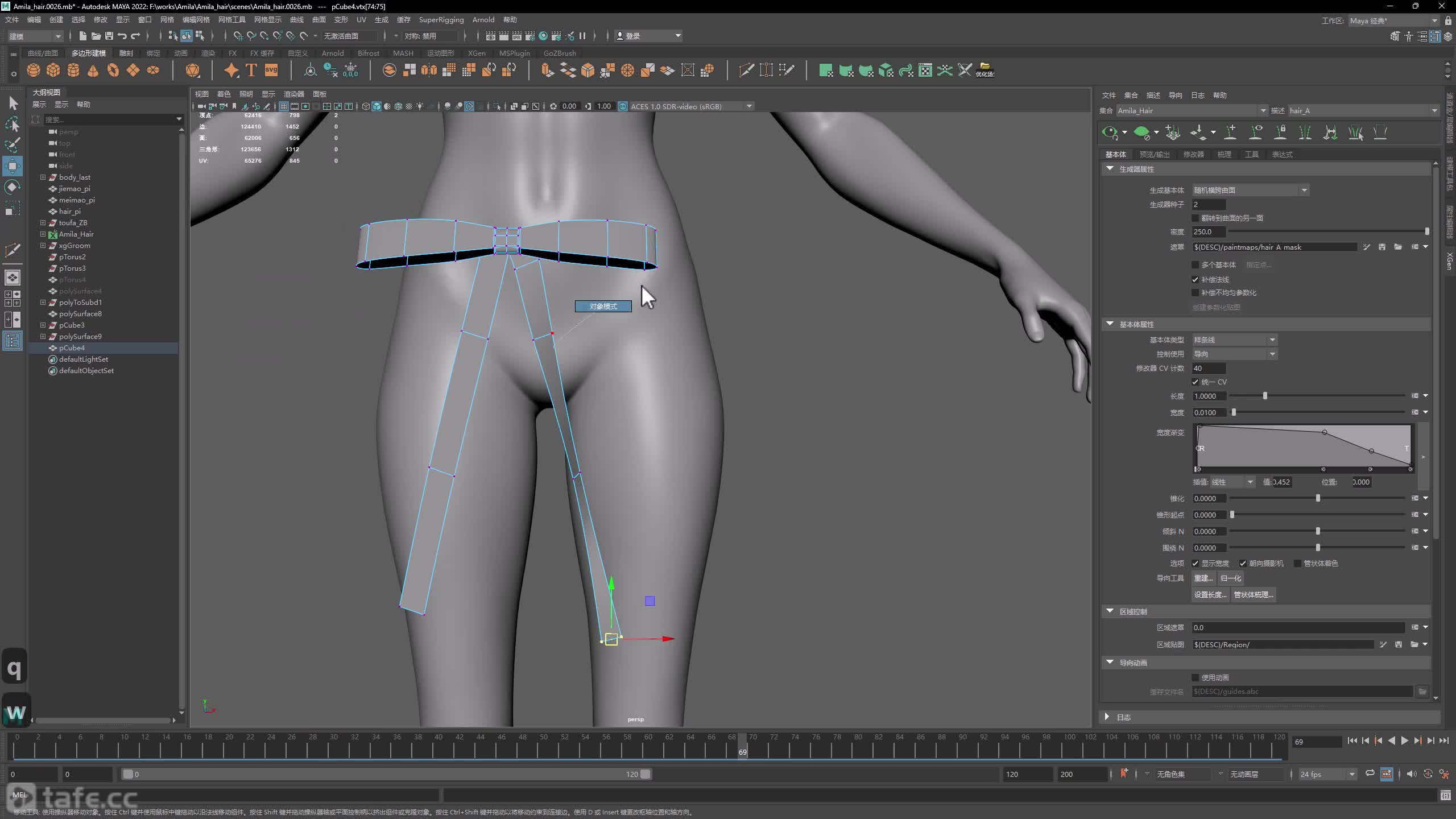Click the SVG import shelf icon
The width and height of the screenshot is (1456, 819).
271,70
